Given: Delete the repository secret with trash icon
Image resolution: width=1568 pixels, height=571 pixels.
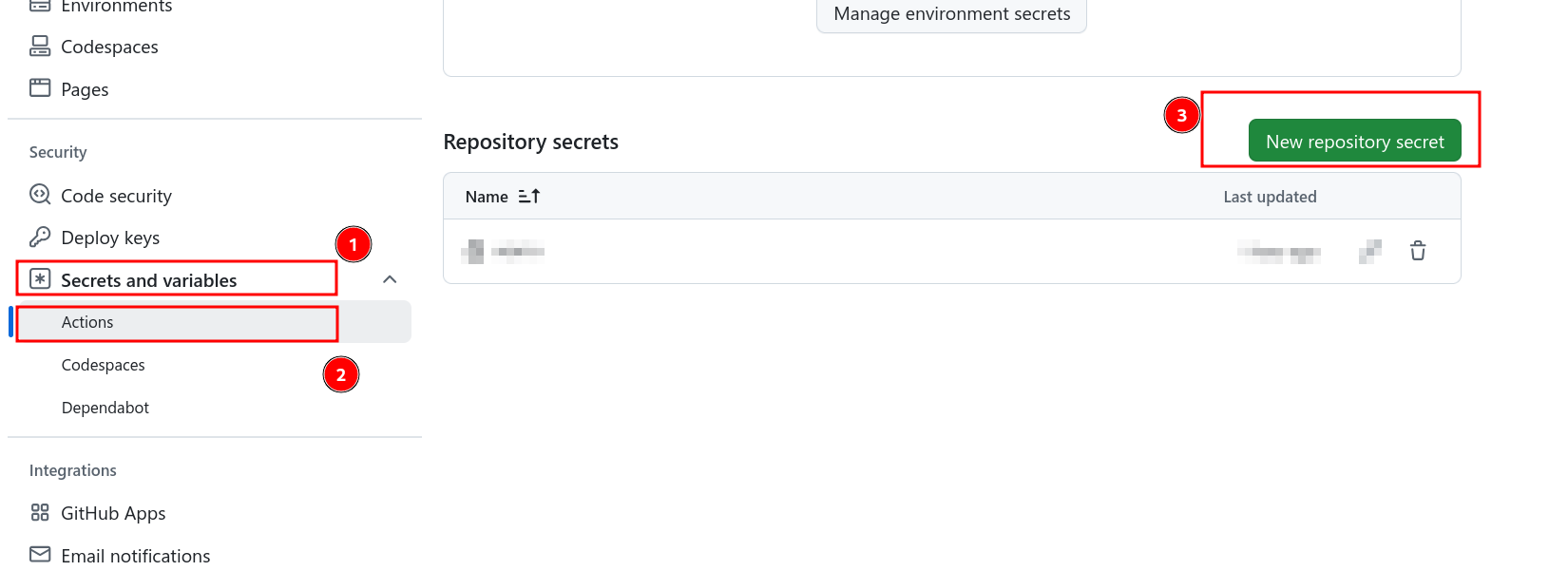Looking at the screenshot, I should tap(1418, 251).
